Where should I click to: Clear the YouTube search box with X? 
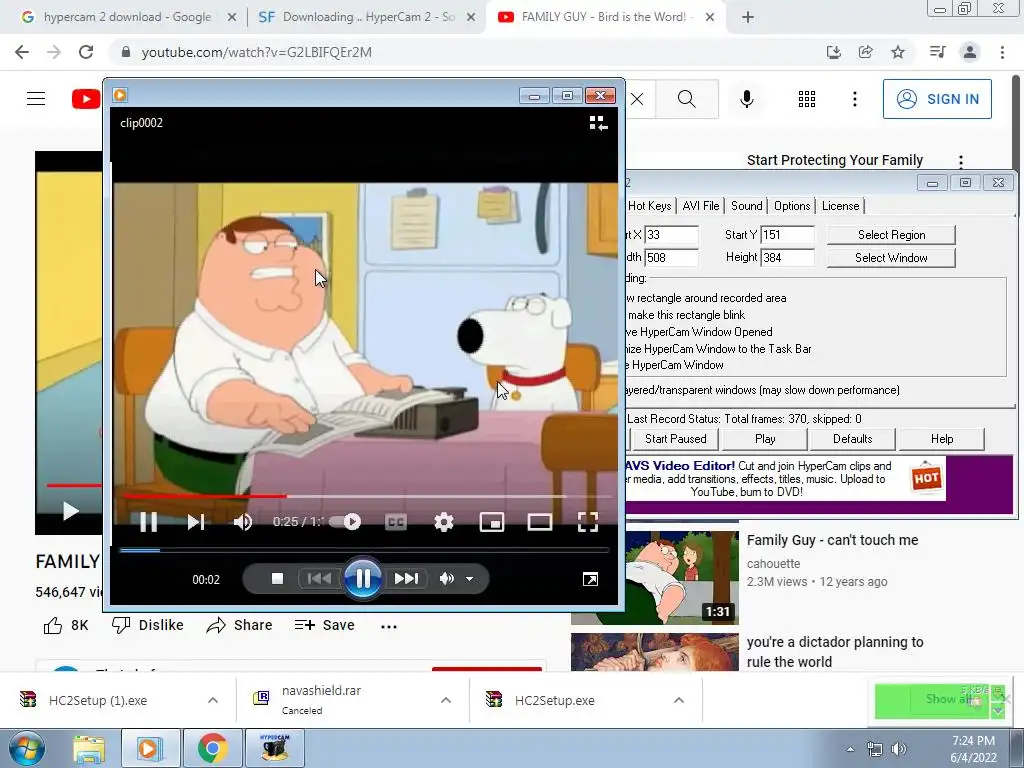click(637, 99)
